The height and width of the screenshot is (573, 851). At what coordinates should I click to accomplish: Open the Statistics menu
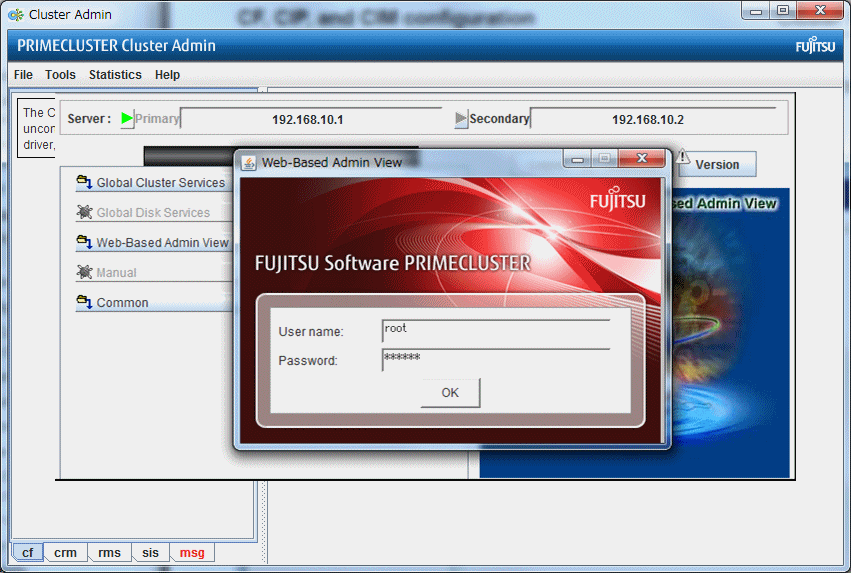[115, 74]
